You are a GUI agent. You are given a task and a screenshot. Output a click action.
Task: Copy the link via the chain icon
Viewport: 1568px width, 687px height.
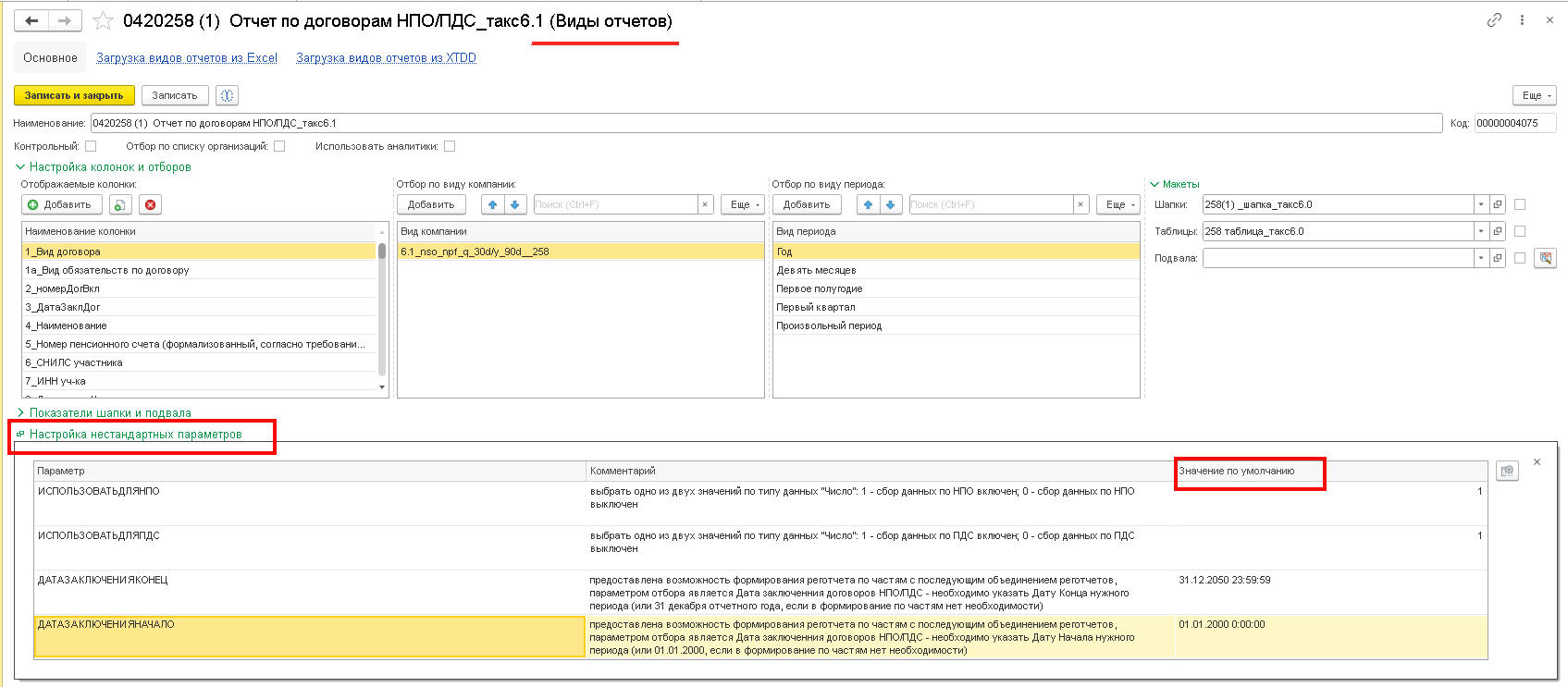(1494, 20)
